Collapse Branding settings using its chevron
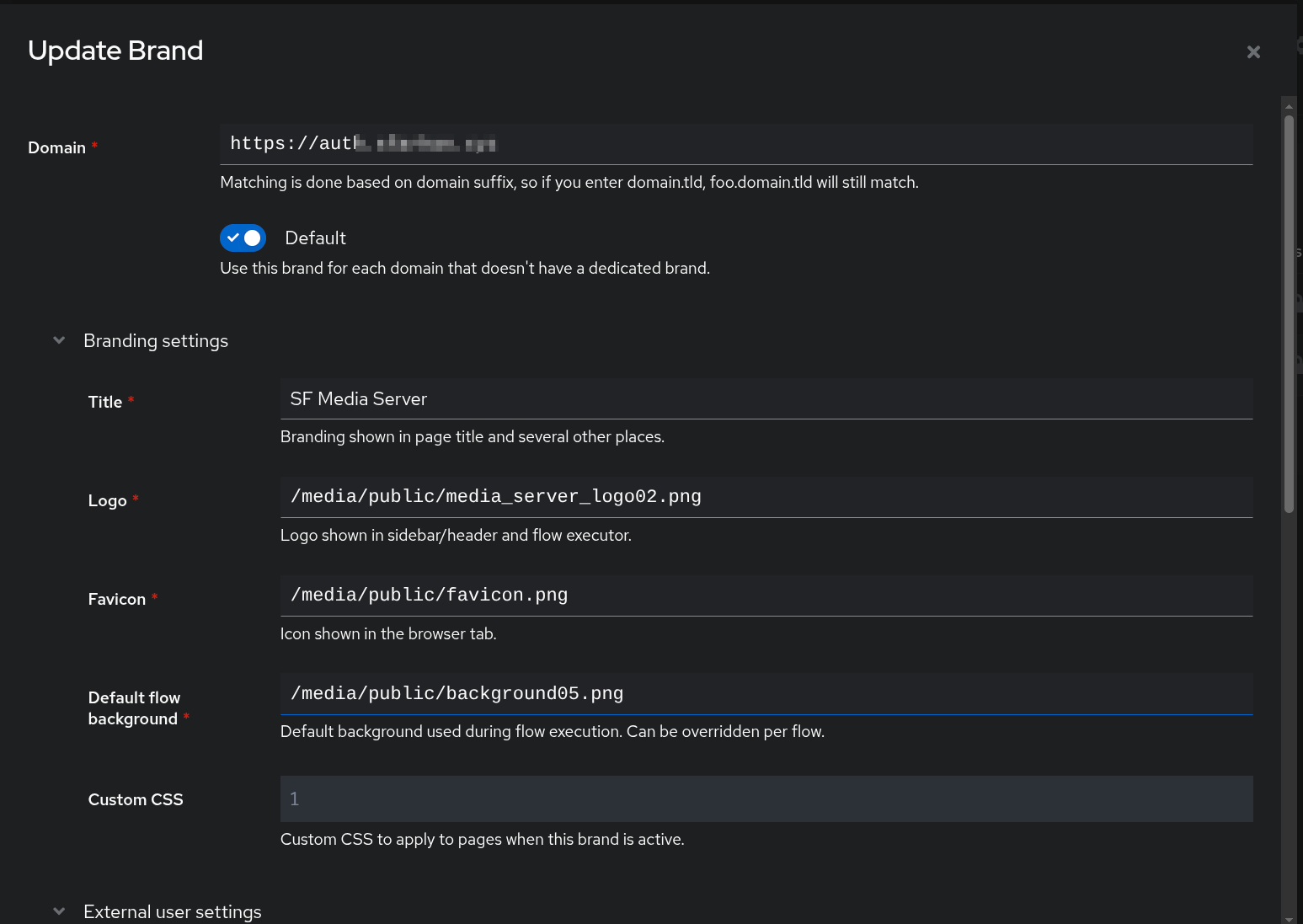Screen dimensions: 1303x924 coord(59,340)
